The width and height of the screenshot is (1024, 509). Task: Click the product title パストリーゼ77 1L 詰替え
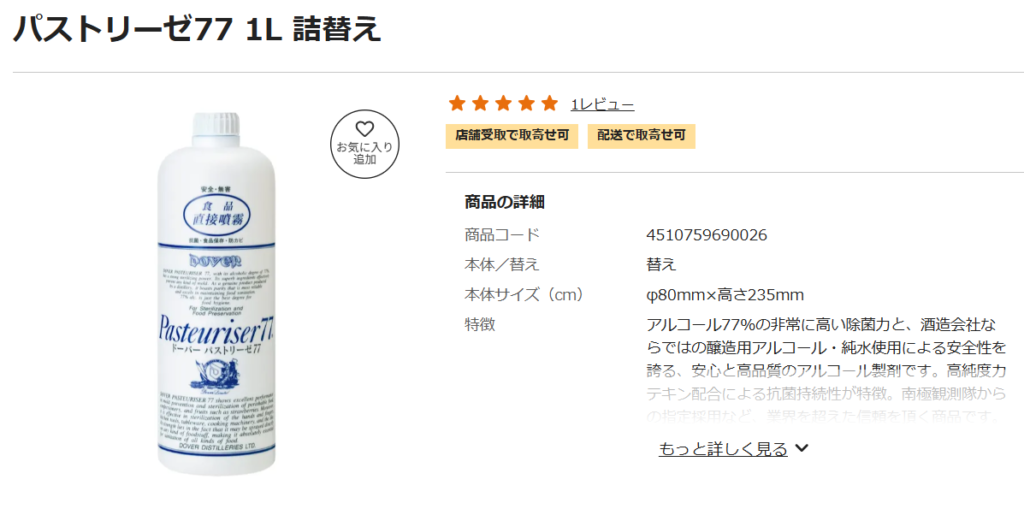(197, 29)
